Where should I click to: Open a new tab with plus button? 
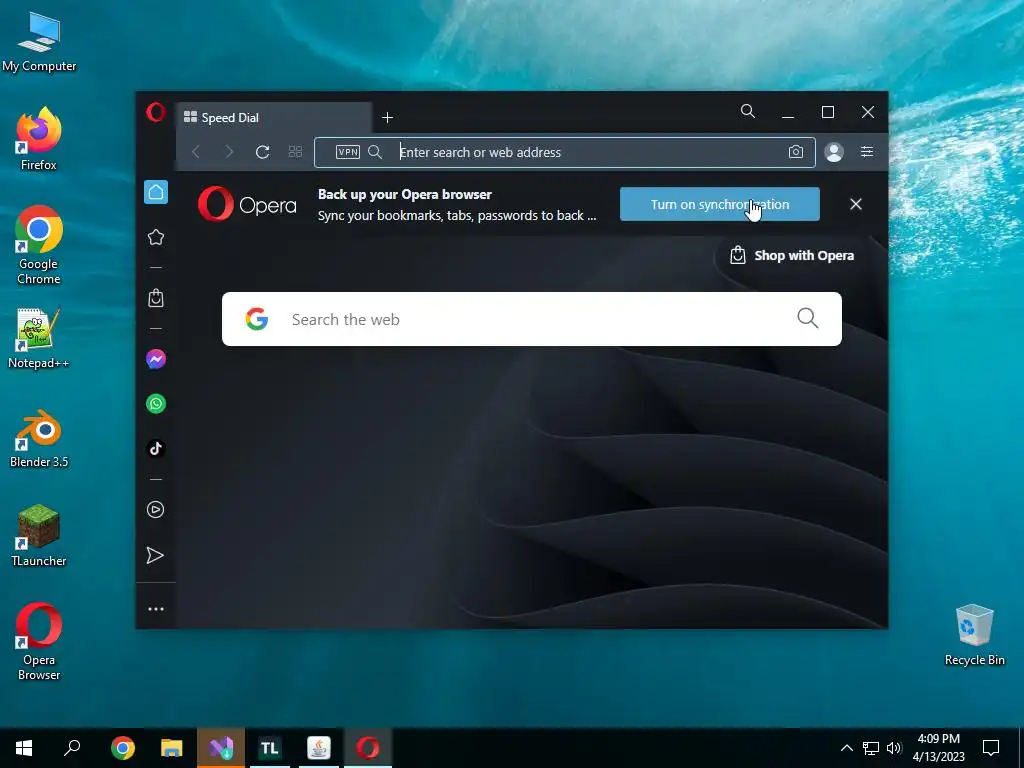387,118
